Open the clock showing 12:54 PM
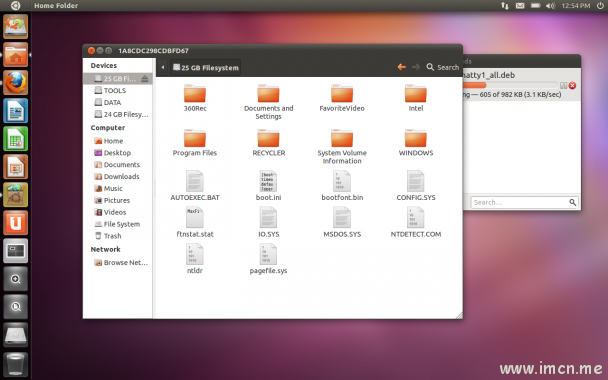Screen dimensions: 608x380 click(576, 5)
